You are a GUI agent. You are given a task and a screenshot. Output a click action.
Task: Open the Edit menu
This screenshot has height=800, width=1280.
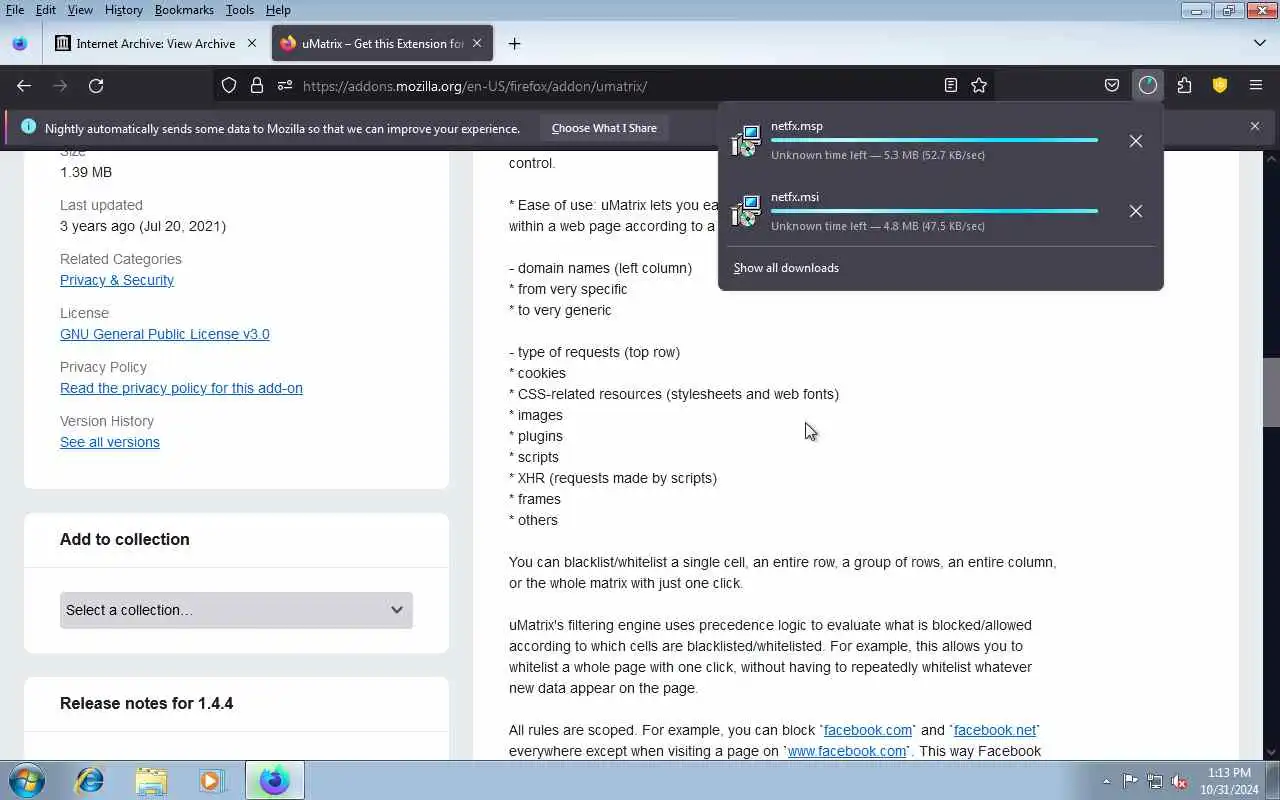(46, 10)
